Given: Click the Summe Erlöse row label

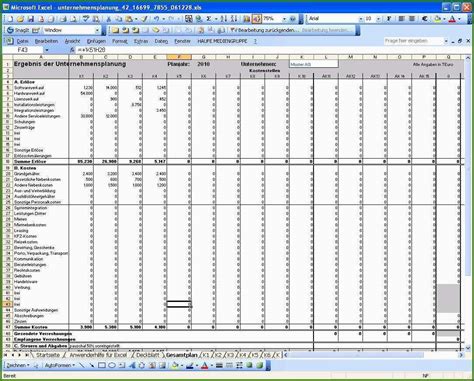Looking at the screenshot, I should click(30, 161).
